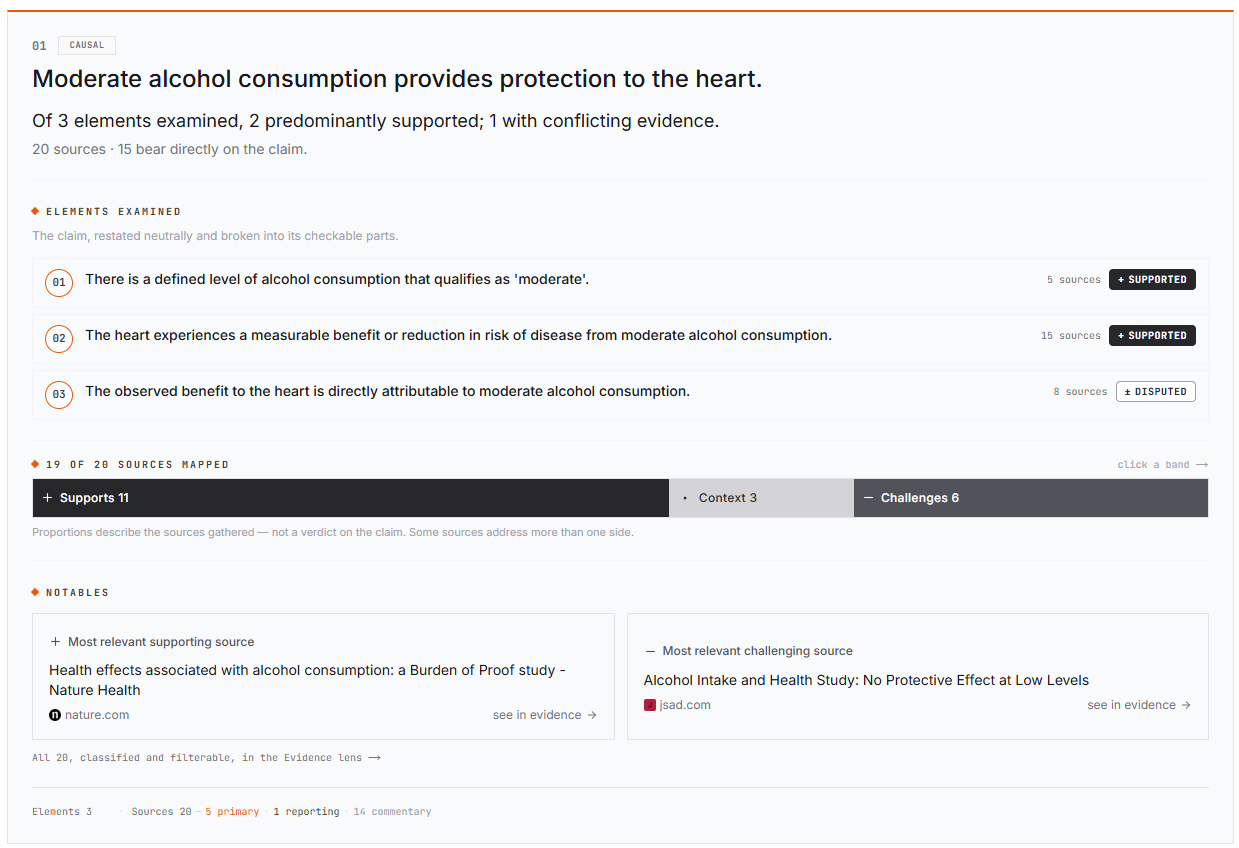Click the CAUSAL tag label
This screenshot has height=848, width=1239.
pos(87,45)
